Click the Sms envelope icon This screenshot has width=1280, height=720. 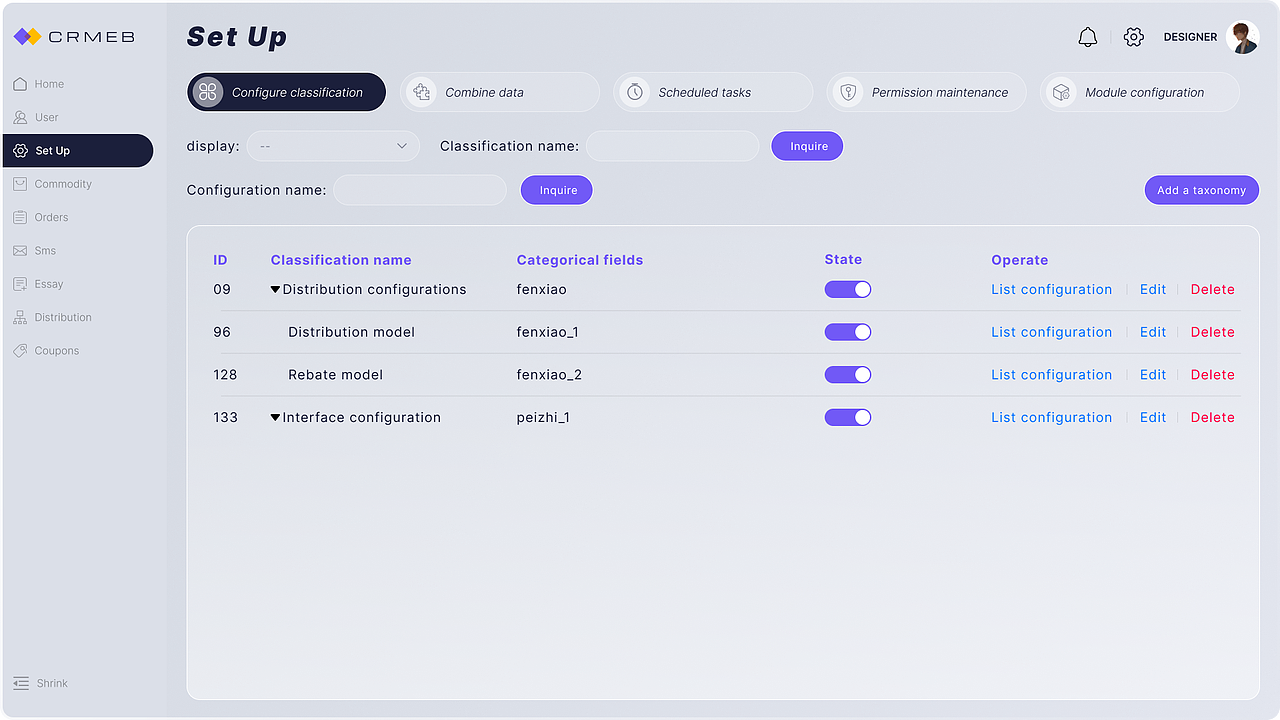click(20, 251)
